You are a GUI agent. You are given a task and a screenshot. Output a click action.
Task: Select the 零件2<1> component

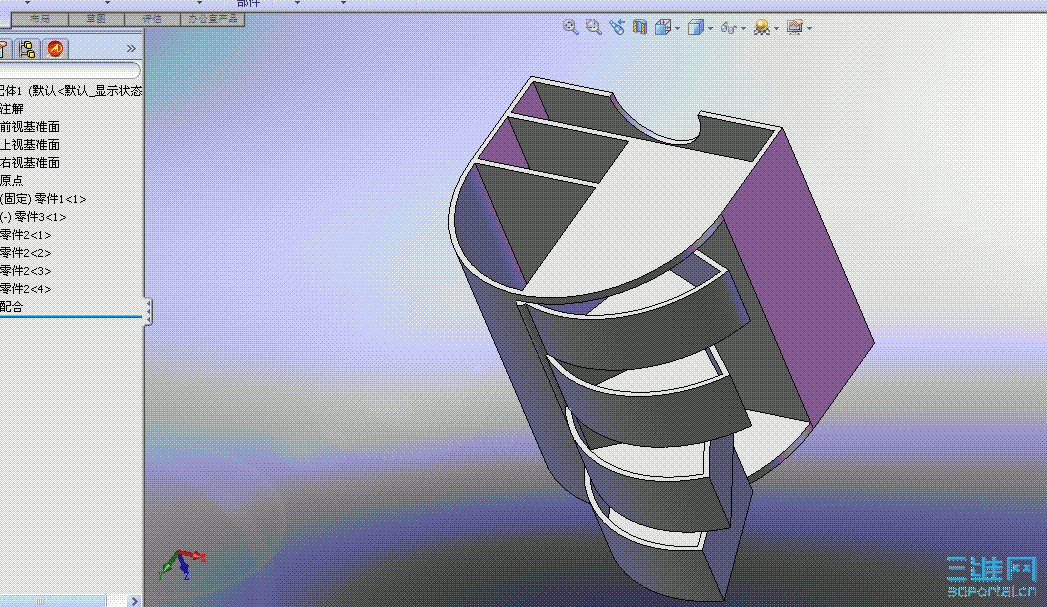[25, 235]
